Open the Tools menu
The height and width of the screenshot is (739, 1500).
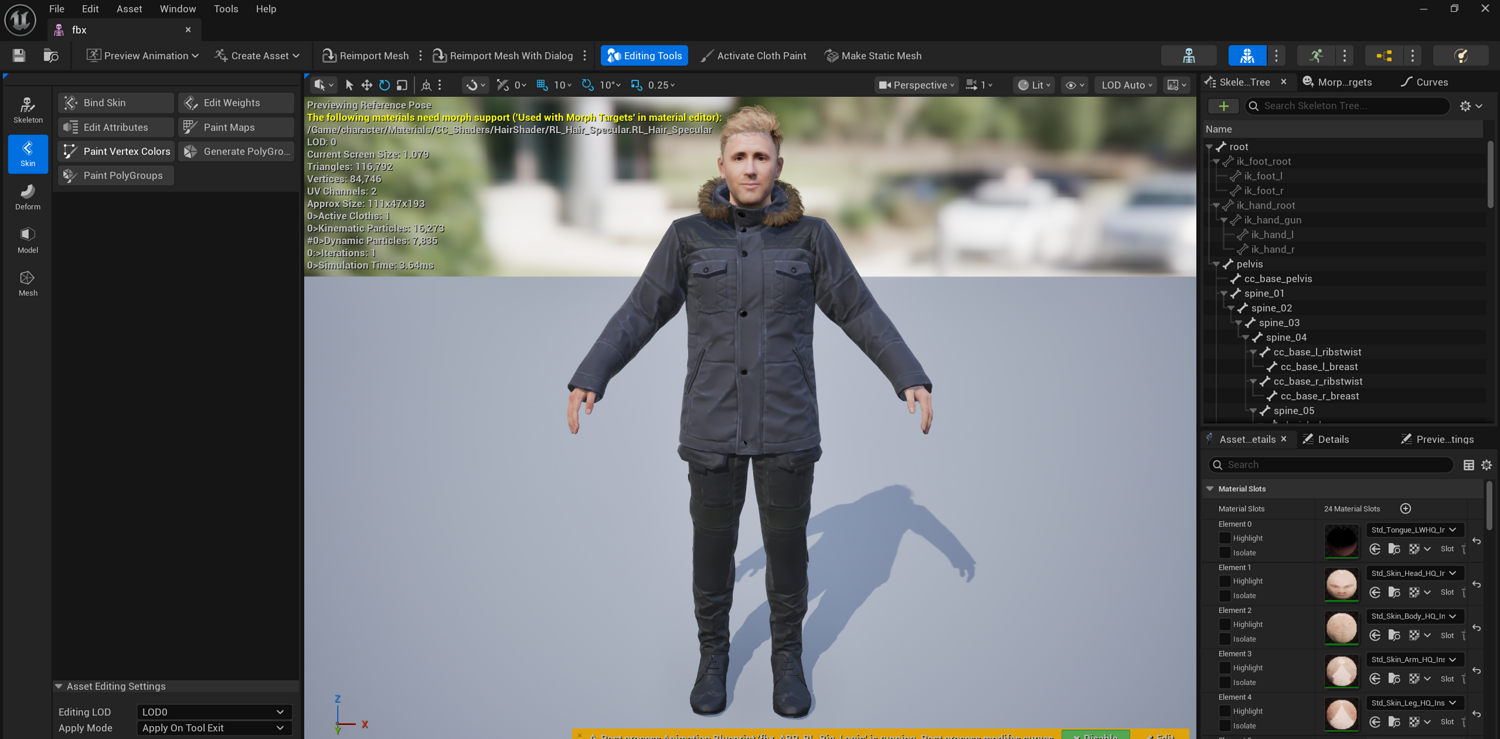pos(226,9)
